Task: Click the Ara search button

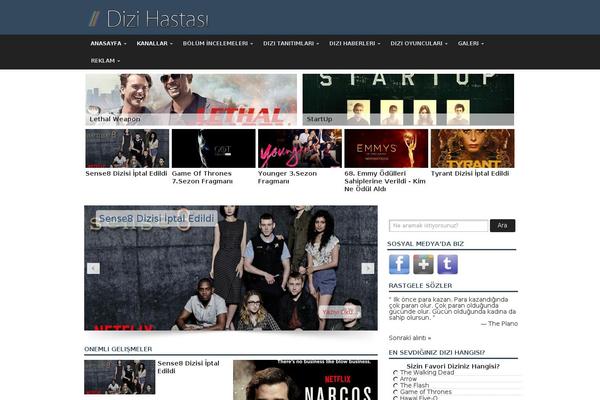Action: [x=502, y=225]
